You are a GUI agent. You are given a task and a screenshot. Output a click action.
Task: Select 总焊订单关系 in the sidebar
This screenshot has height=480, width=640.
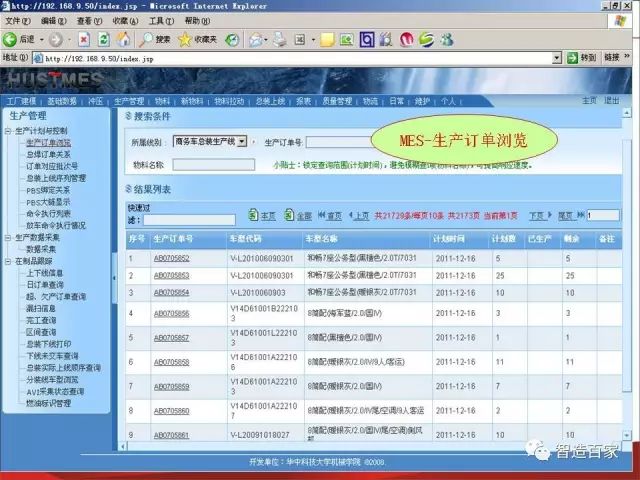click(x=49, y=155)
